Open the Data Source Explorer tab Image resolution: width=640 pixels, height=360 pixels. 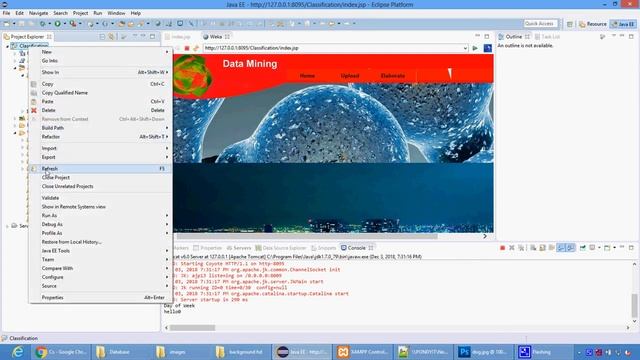click(280, 248)
